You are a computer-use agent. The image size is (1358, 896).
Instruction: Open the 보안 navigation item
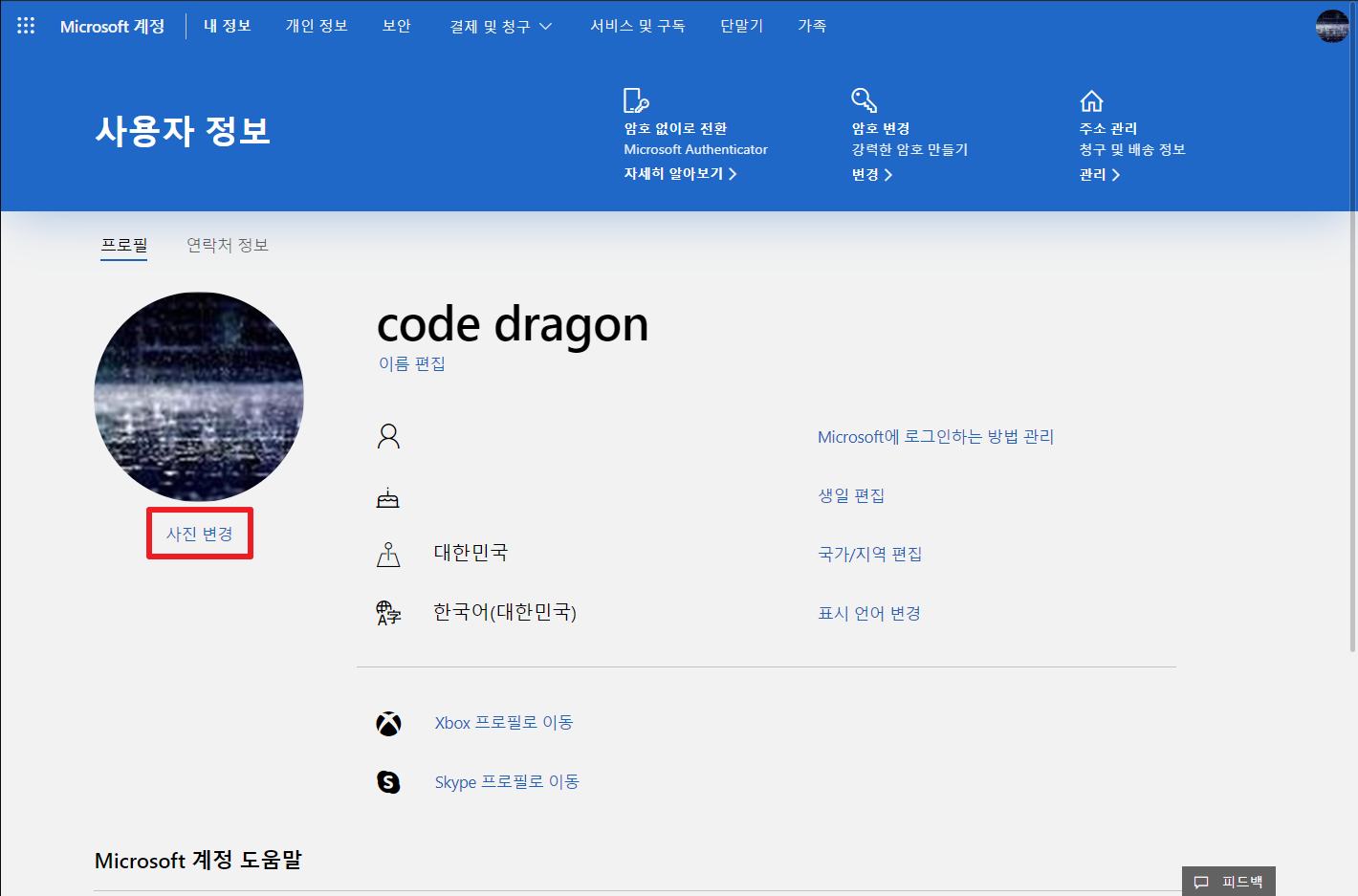pos(397,26)
